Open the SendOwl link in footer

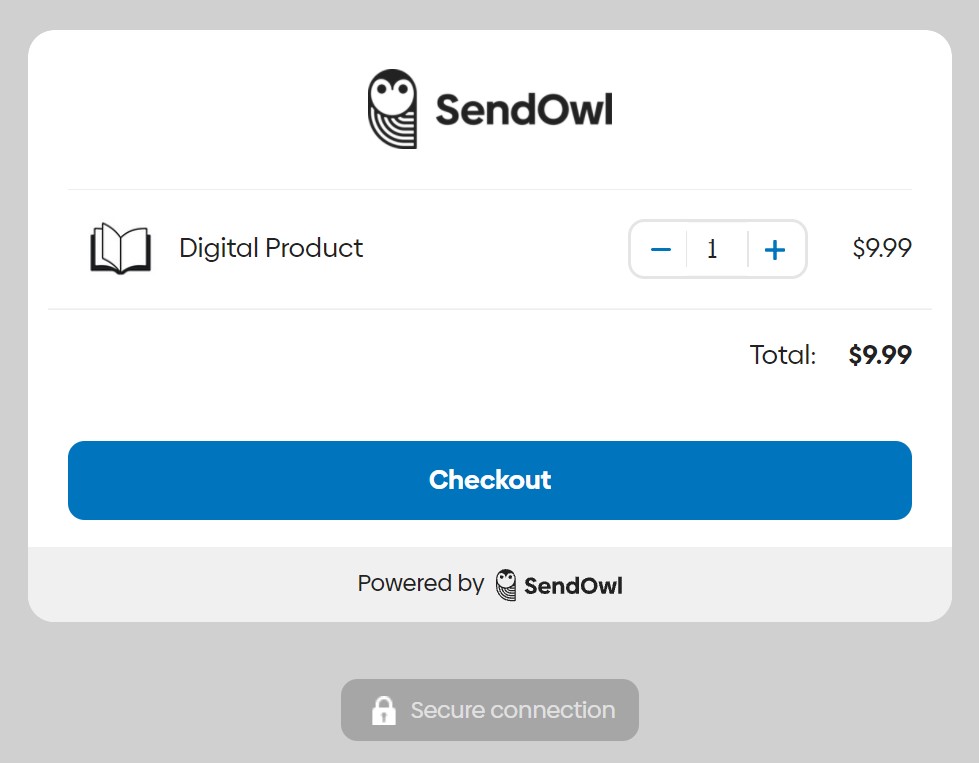573,586
